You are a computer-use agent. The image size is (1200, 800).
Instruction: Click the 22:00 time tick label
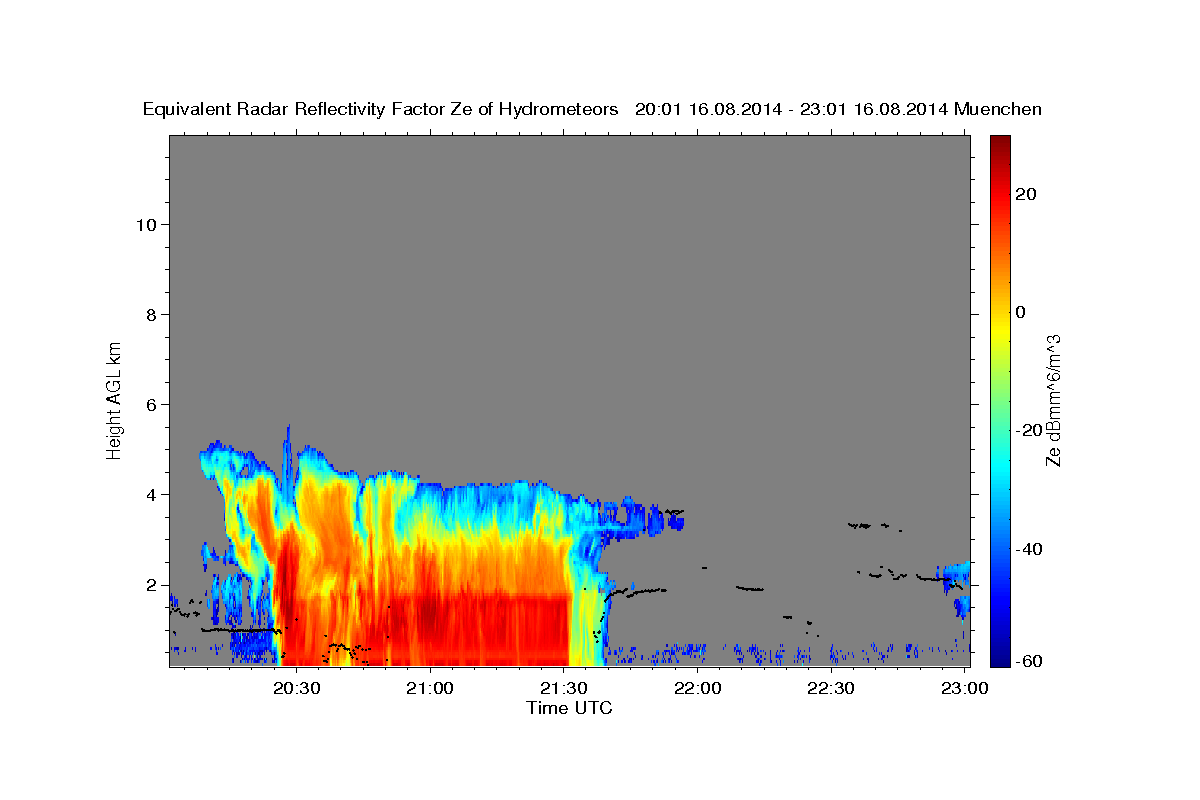click(697, 688)
